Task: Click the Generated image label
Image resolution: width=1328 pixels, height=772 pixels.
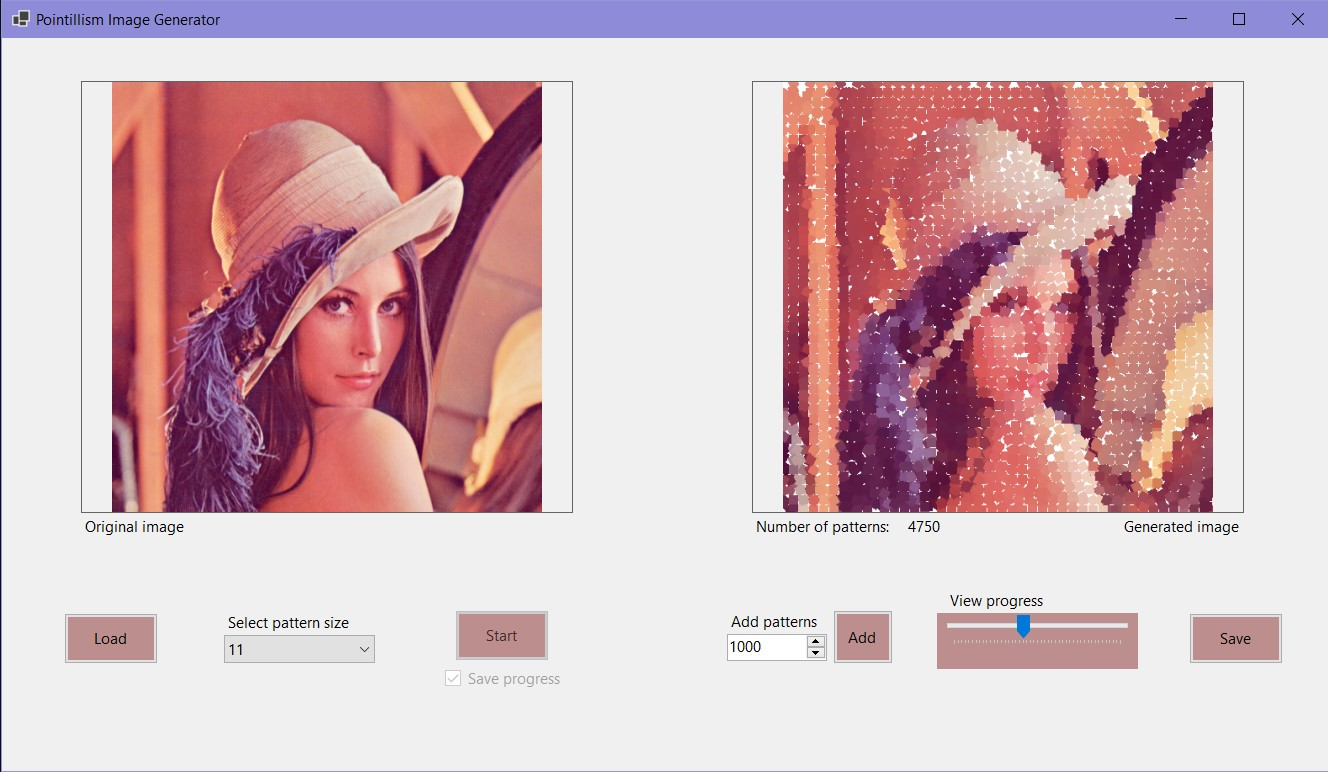Action: click(1180, 527)
